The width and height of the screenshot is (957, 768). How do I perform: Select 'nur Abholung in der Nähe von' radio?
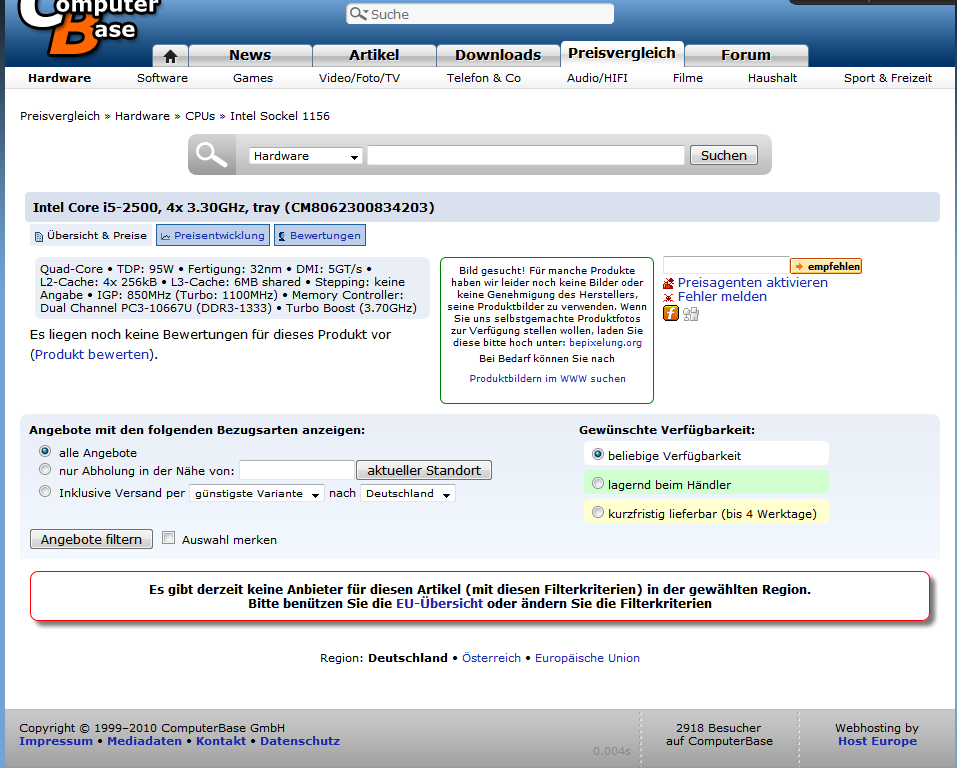pos(45,469)
